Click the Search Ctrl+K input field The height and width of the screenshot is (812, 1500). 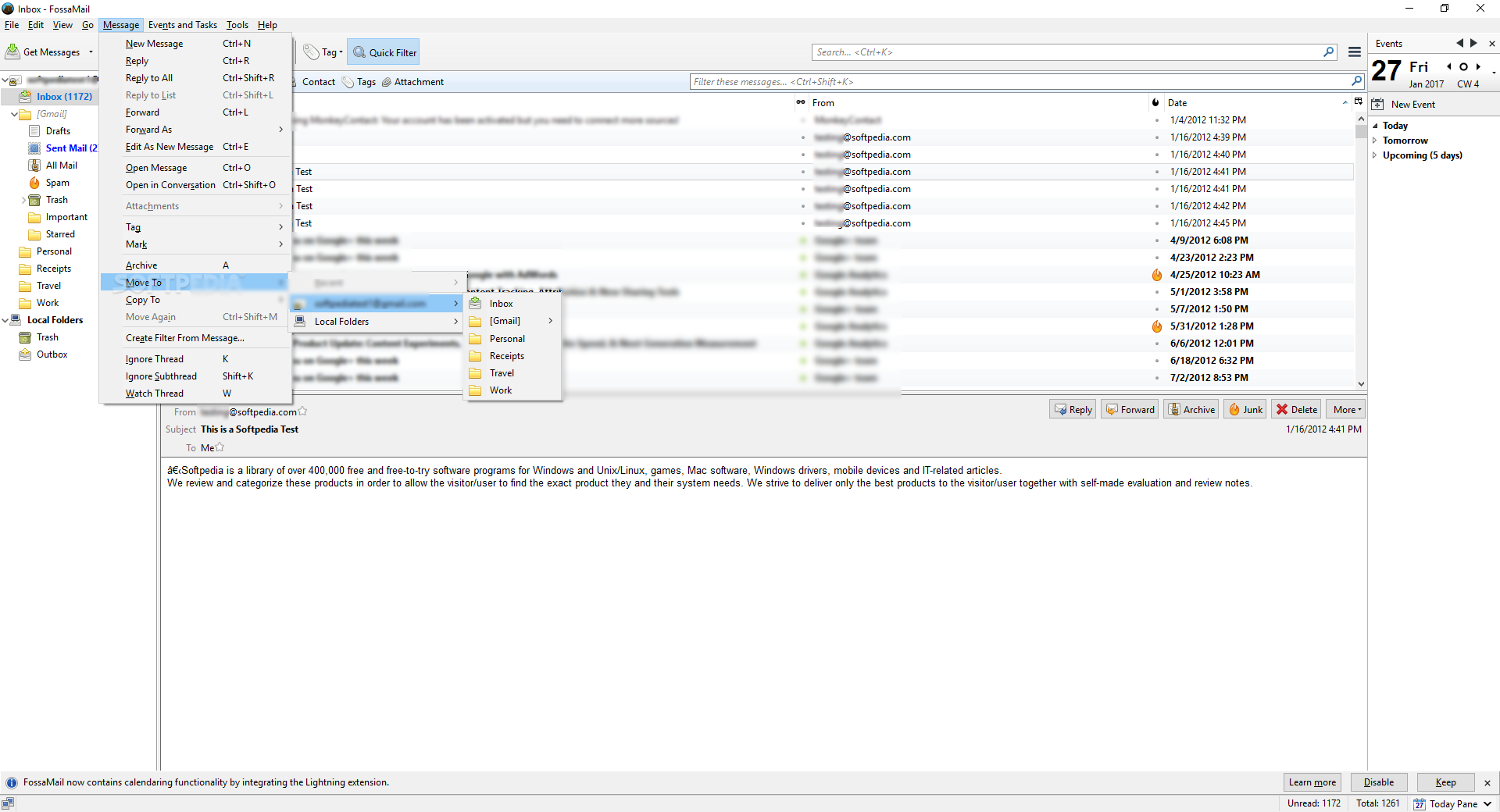click(x=1074, y=52)
